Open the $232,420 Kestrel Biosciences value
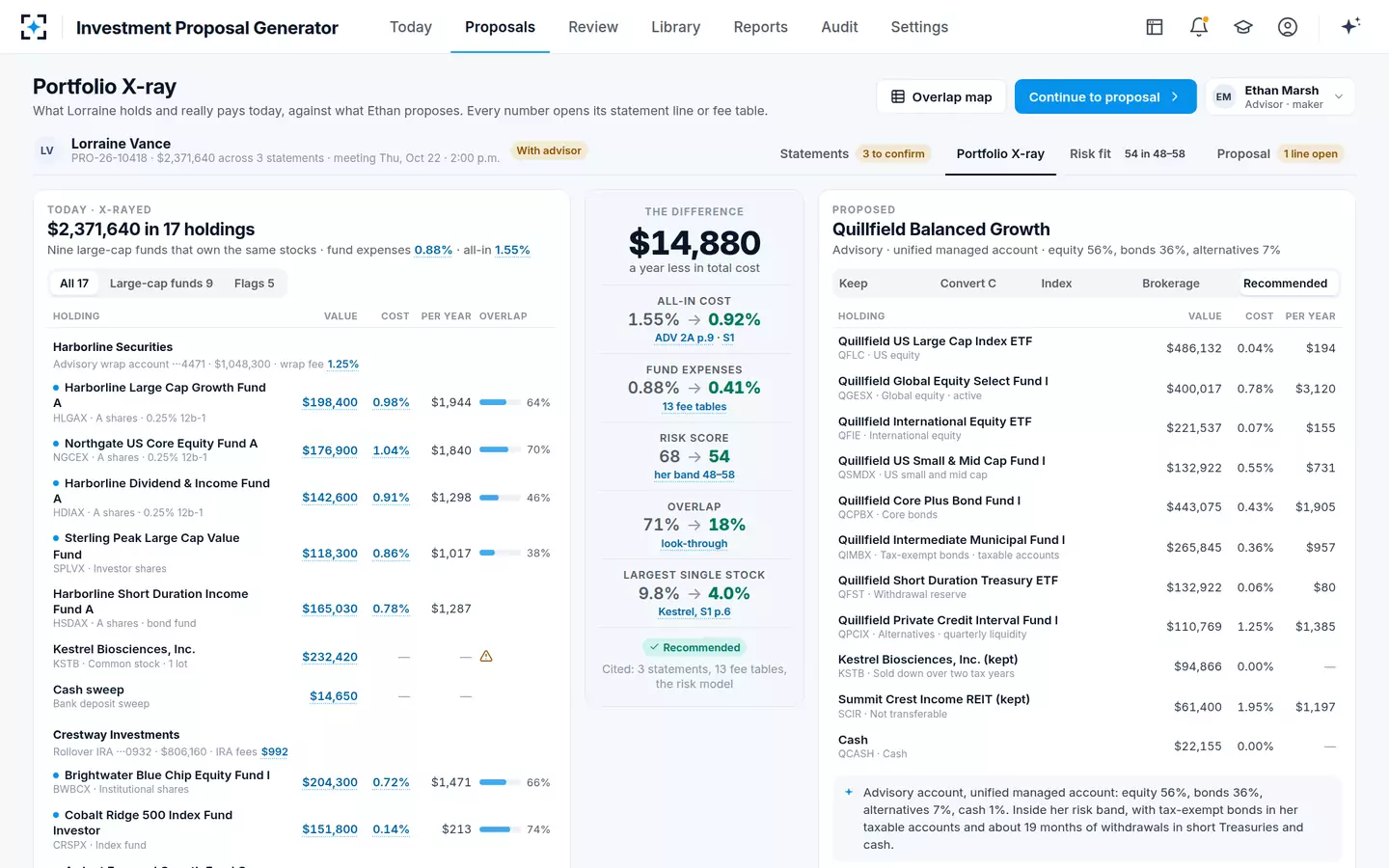Viewport: 1389px width, 868px height. (330, 657)
